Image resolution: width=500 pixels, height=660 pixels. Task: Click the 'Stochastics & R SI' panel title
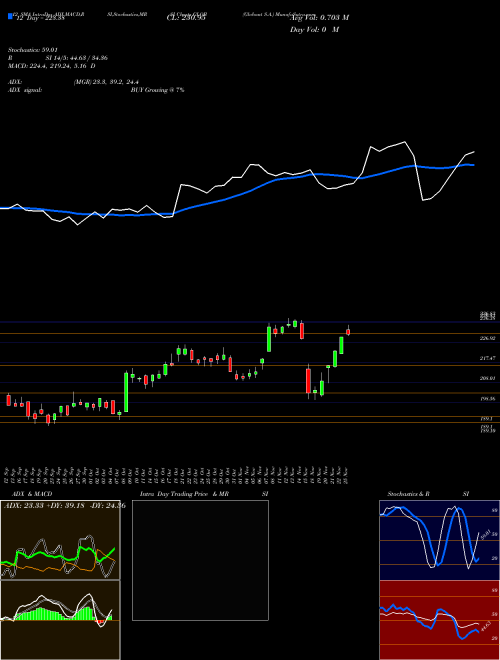pos(428,494)
